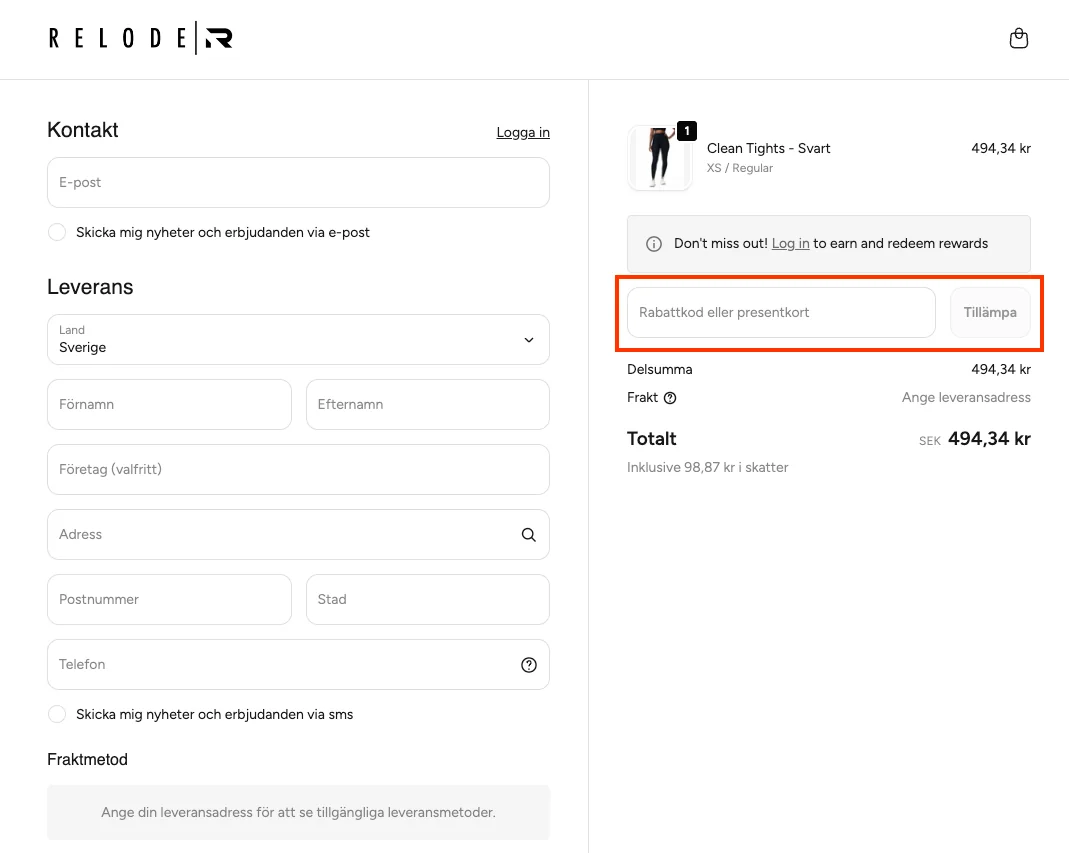Click the Postnummer input field
Viewport: 1069px width, 853px height.
point(169,600)
